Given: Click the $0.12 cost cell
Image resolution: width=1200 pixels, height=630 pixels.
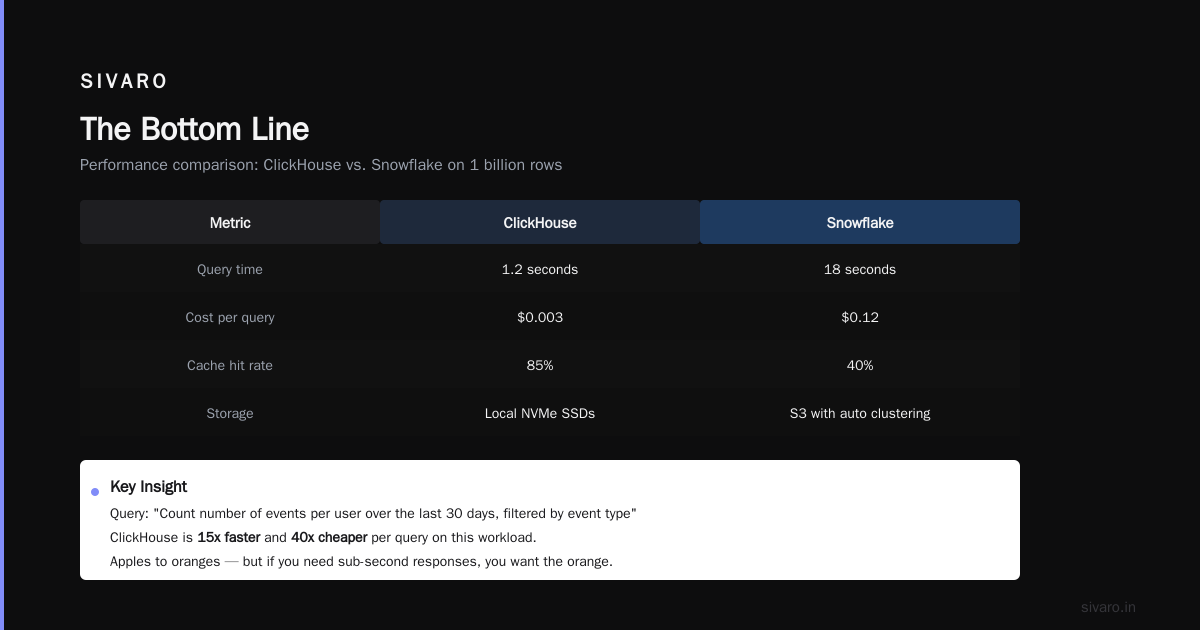Looking at the screenshot, I should click(860, 318).
